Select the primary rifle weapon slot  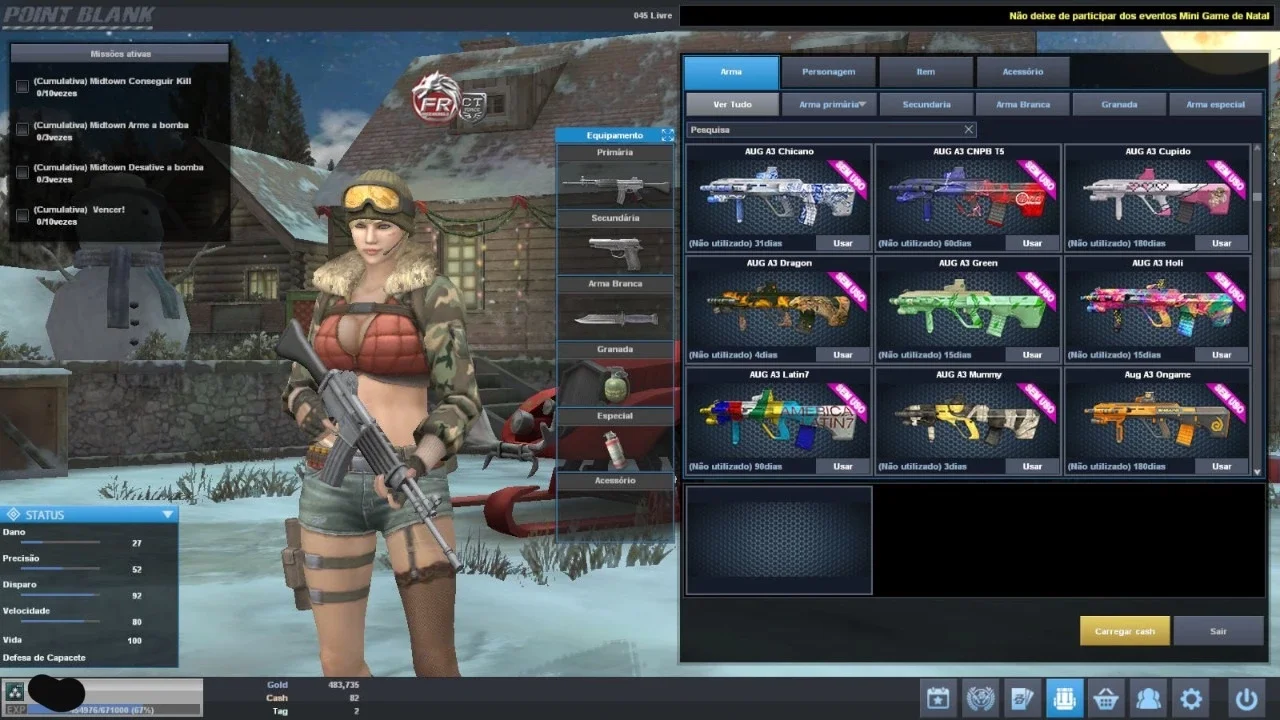[x=615, y=184]
